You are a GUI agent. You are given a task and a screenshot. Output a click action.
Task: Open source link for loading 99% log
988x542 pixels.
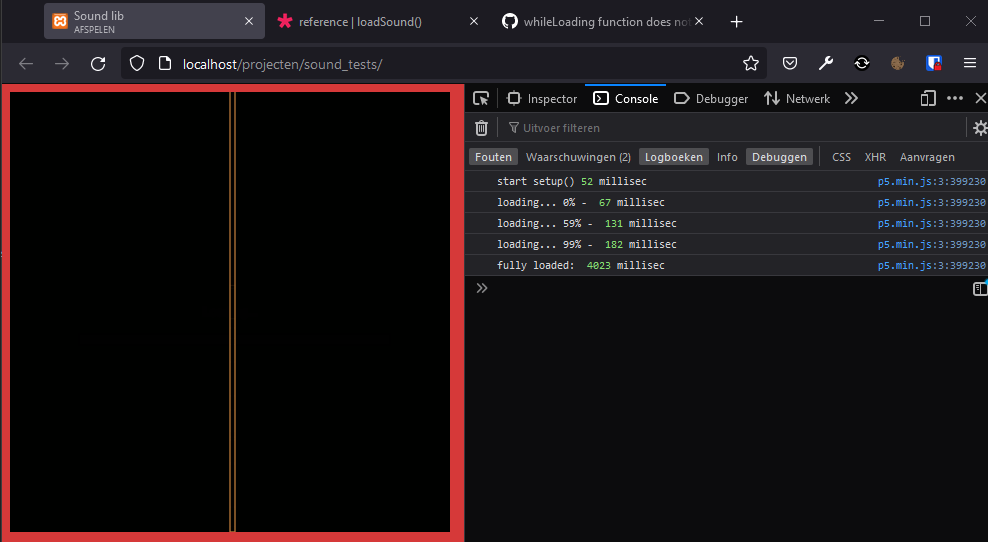(x=931, y=245)
